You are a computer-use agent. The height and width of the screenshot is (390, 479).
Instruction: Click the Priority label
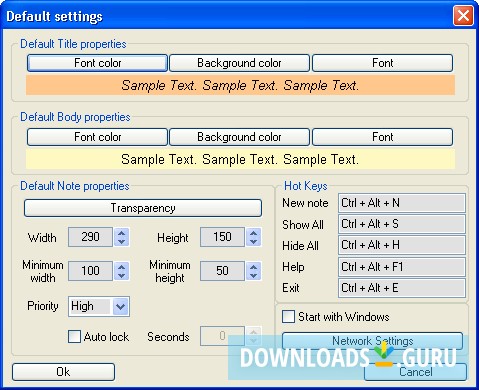tap(43, 306)
